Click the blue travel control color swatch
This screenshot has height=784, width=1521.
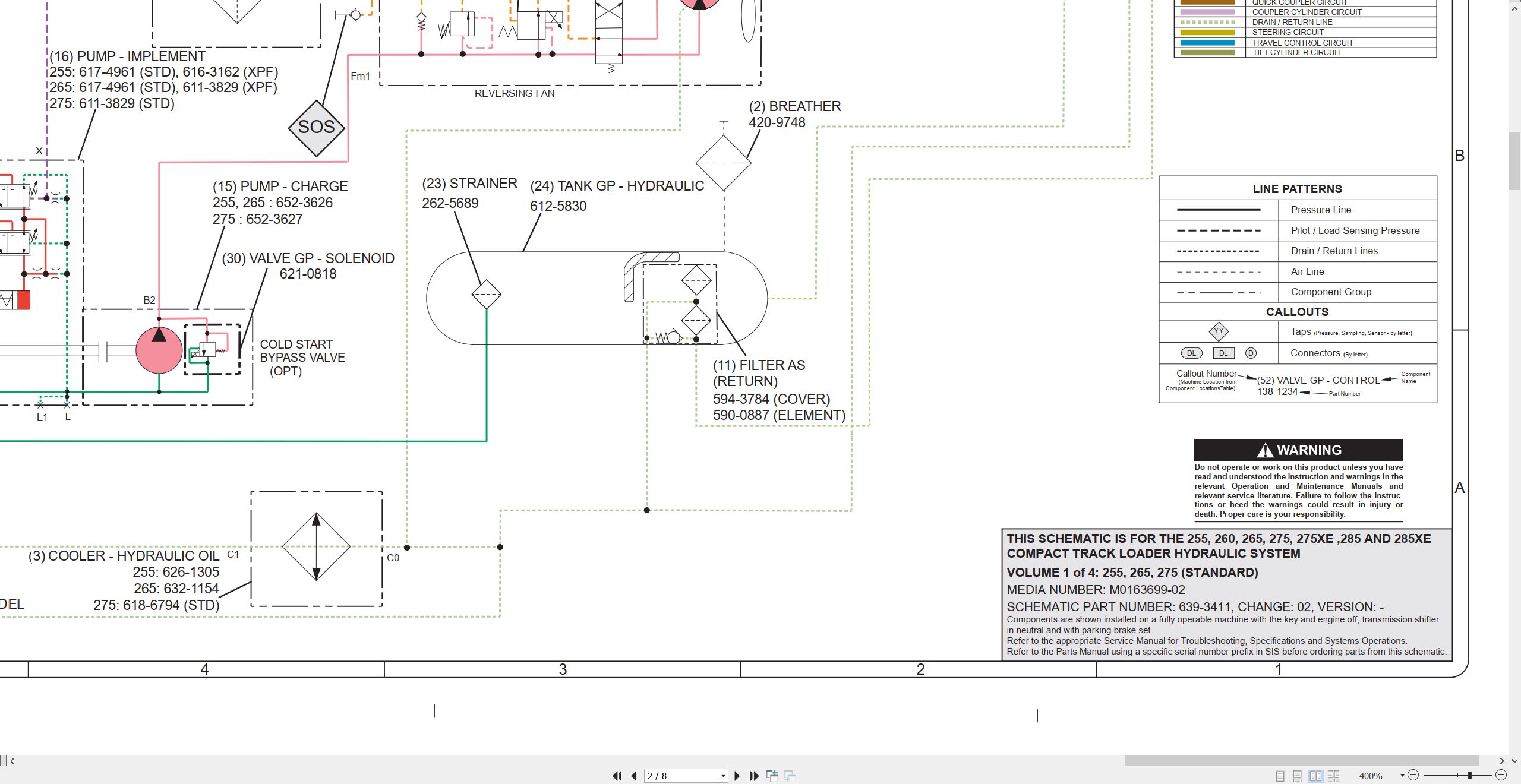1207,43
